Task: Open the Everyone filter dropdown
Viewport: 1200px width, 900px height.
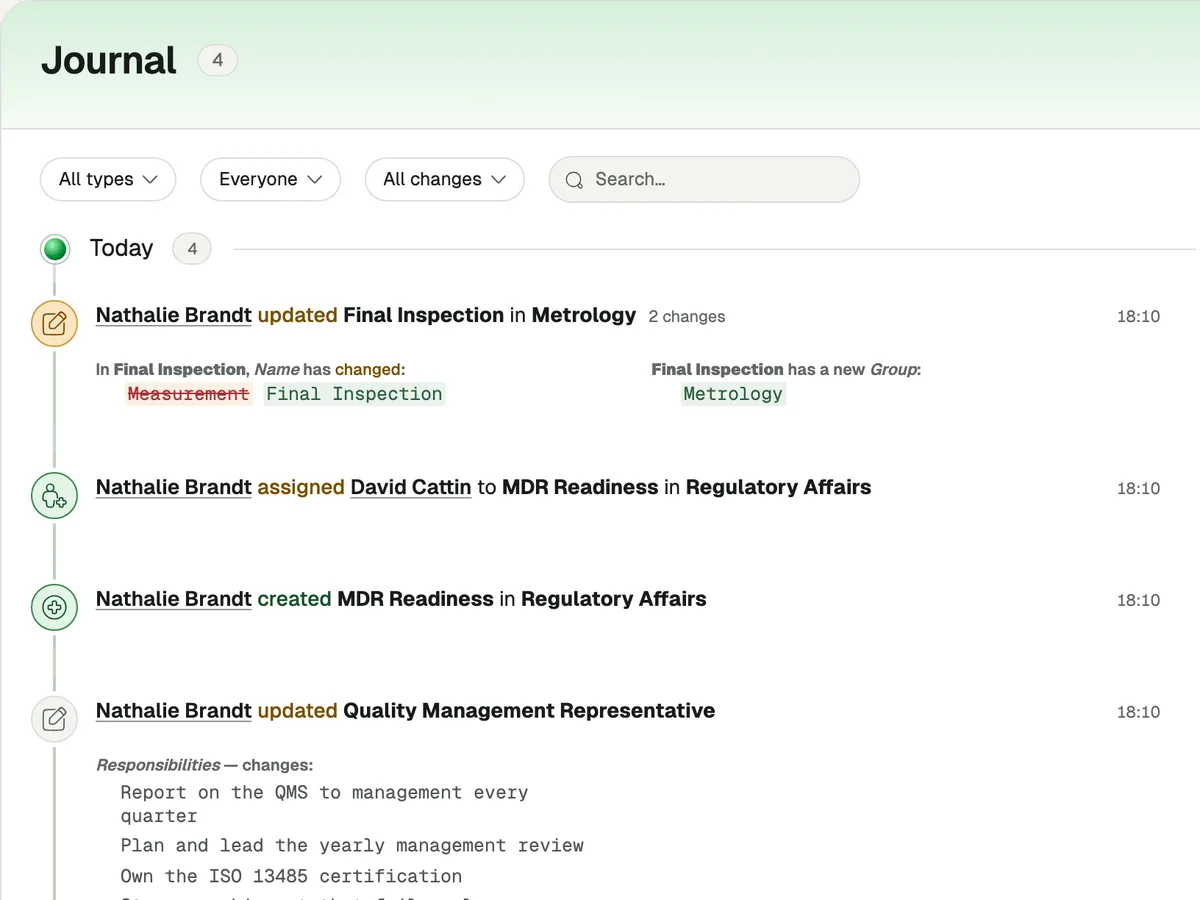Action: 270,179
